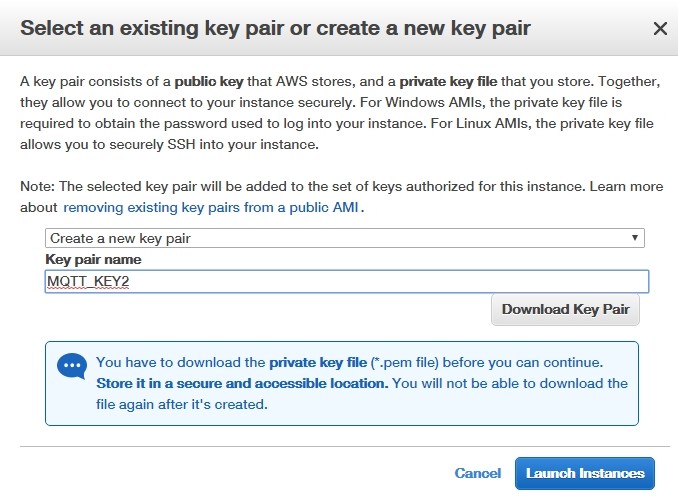Cancel the key pair selection

pyautogui.click(x=477, y=473)
